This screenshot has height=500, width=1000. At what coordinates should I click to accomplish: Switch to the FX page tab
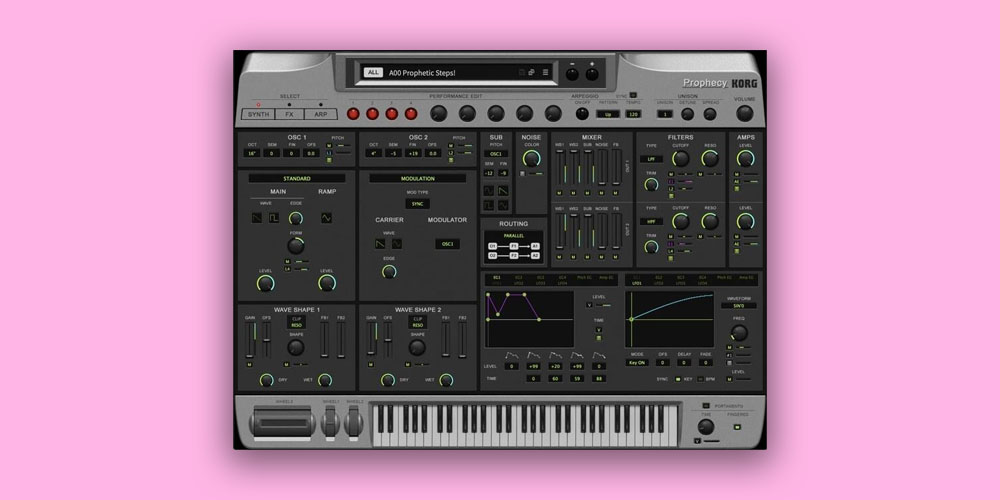coord(289,114)
